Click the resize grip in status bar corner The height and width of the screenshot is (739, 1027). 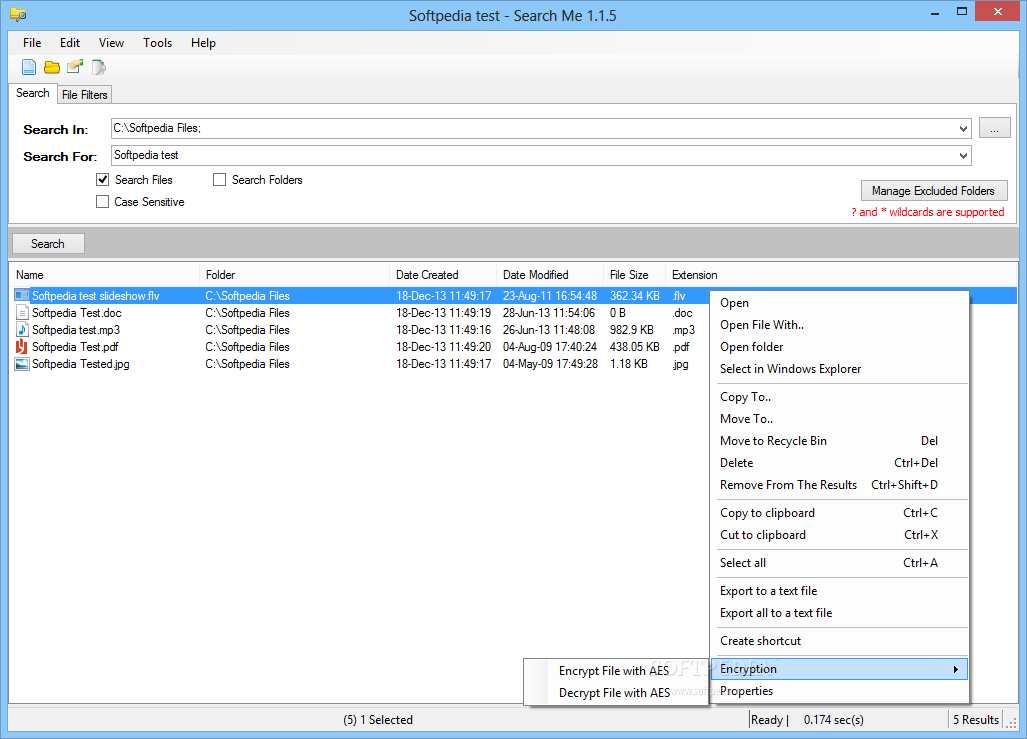[1012, 722]
